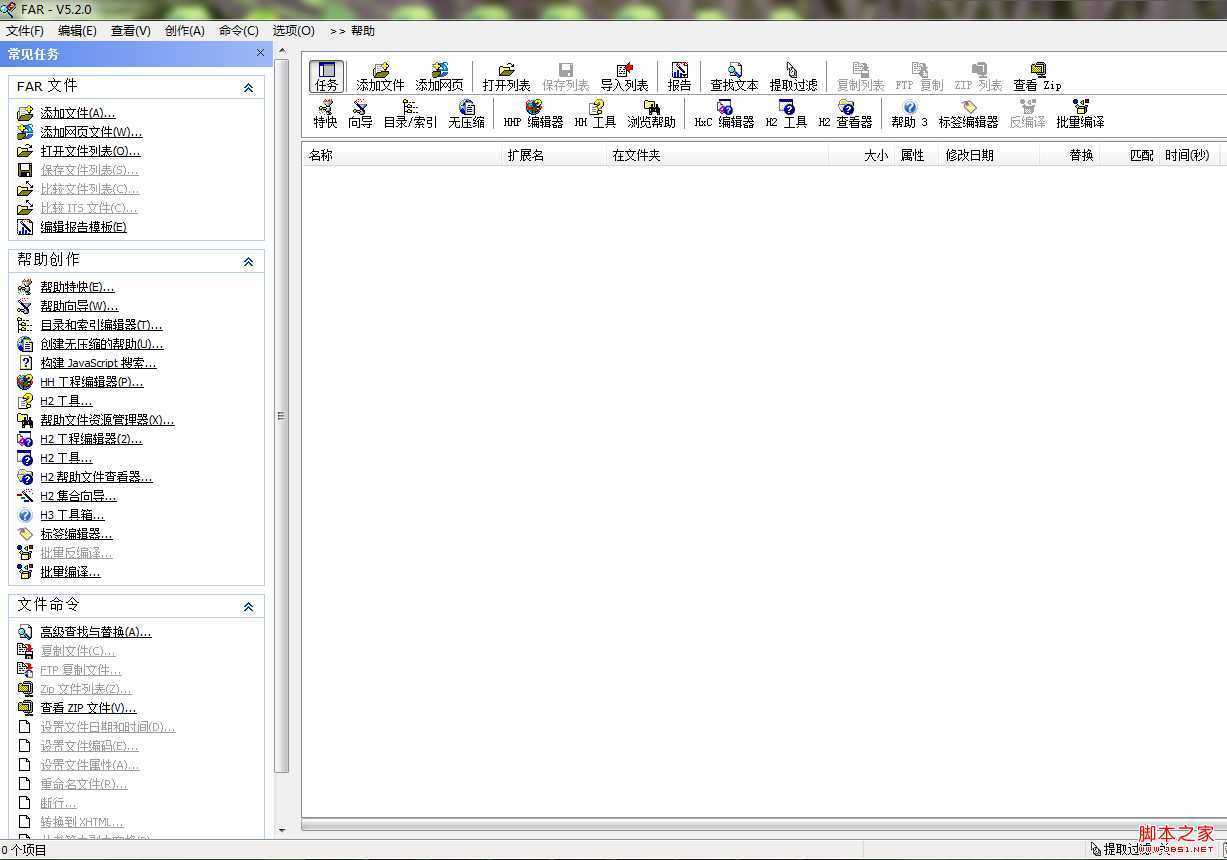Click 构建 JavaScript 搜索... link

(98, 363)
